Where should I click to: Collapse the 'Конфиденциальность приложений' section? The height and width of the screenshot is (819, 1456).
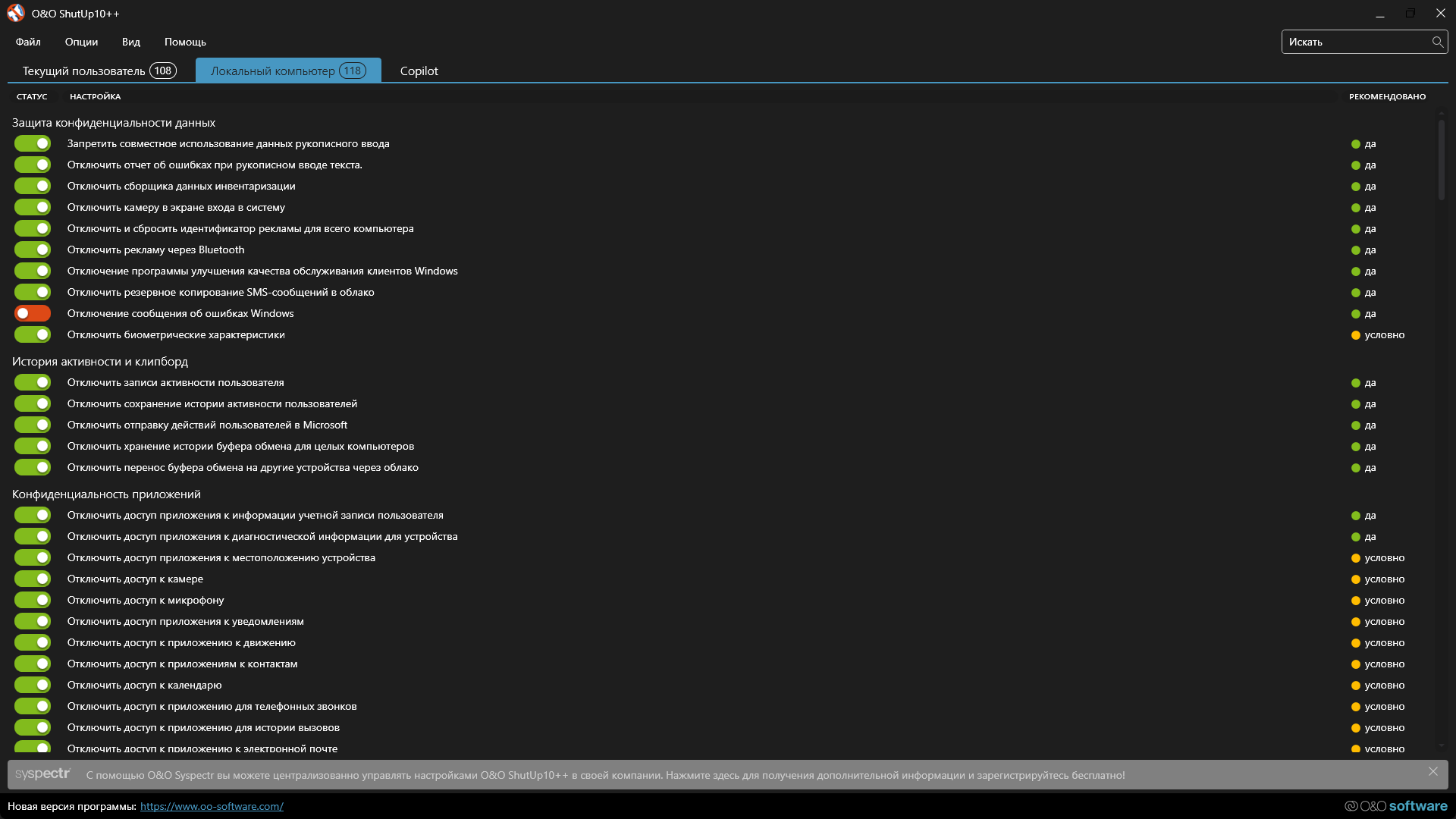106,494
